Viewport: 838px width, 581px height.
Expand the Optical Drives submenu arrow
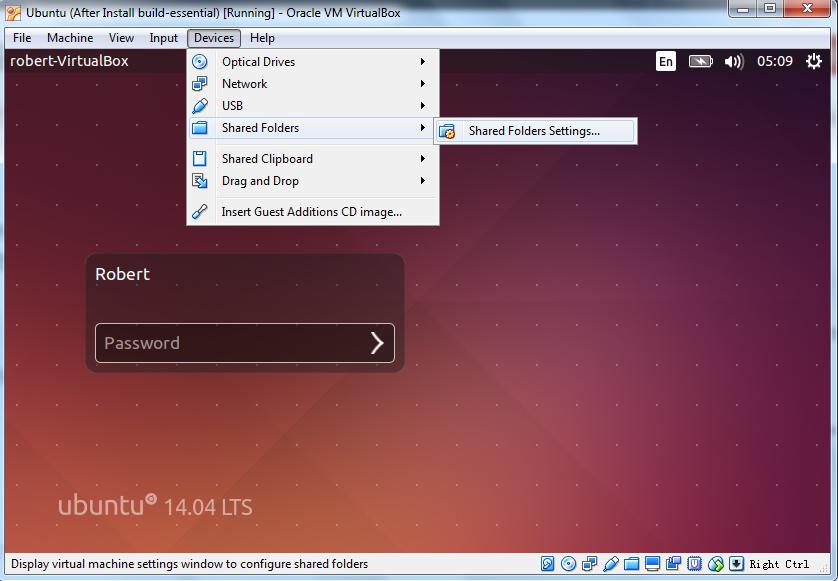pyautogui.click(x=423, y=61)
